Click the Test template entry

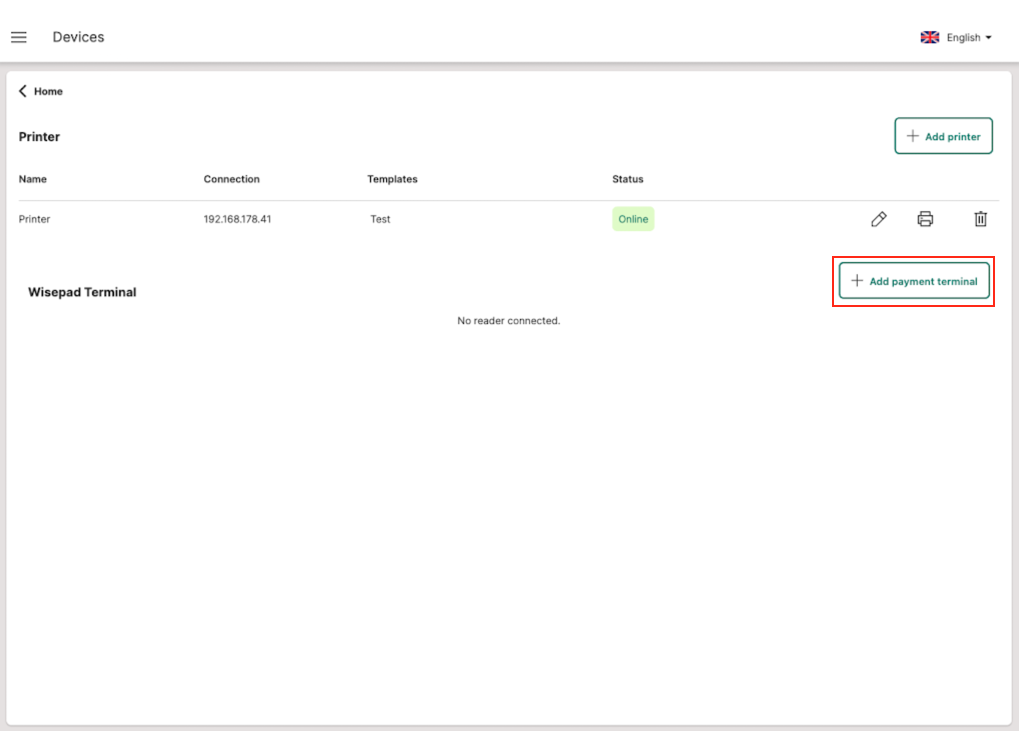click(x=380, y=219)
